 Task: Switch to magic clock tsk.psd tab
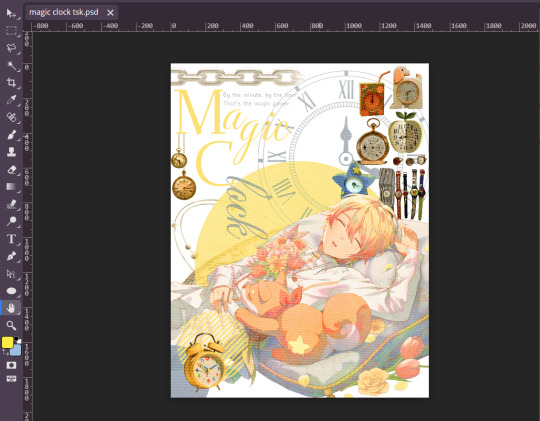click(64, 12)
